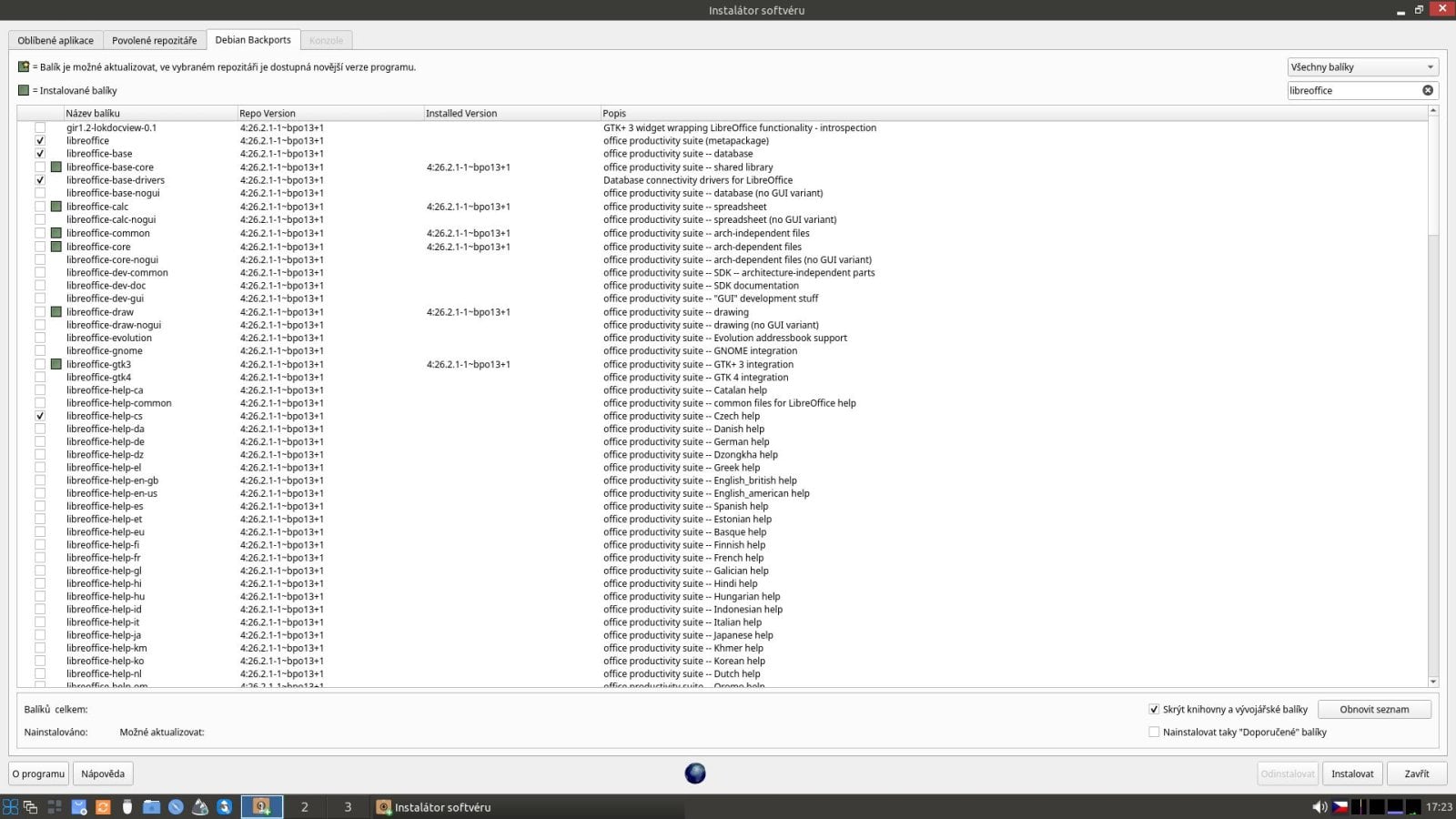Select the 'libreoffice-help-fr' package name
Viewport: 1456px width, 819px height.
[x=104, y=558]
